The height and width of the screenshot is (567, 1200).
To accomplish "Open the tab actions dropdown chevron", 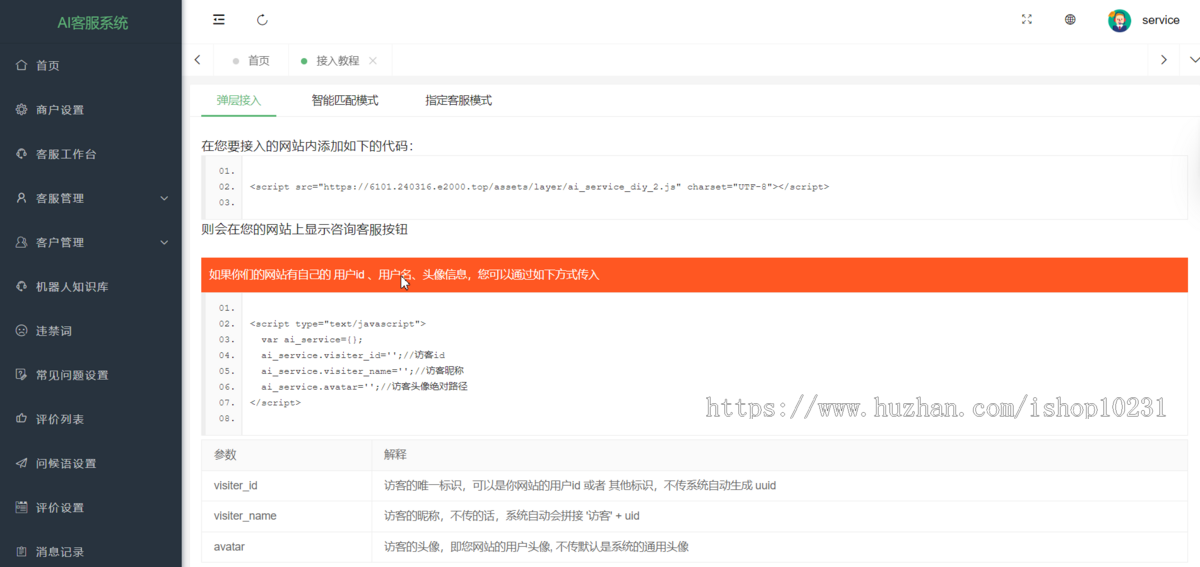I will pos(1194,60).
